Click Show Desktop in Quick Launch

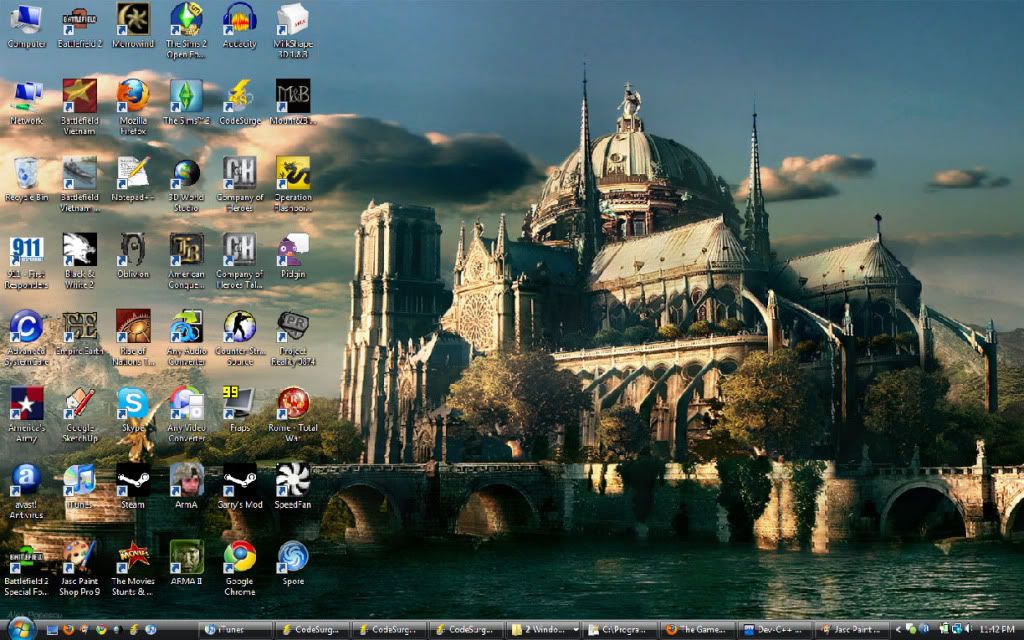tap(52, 630)
